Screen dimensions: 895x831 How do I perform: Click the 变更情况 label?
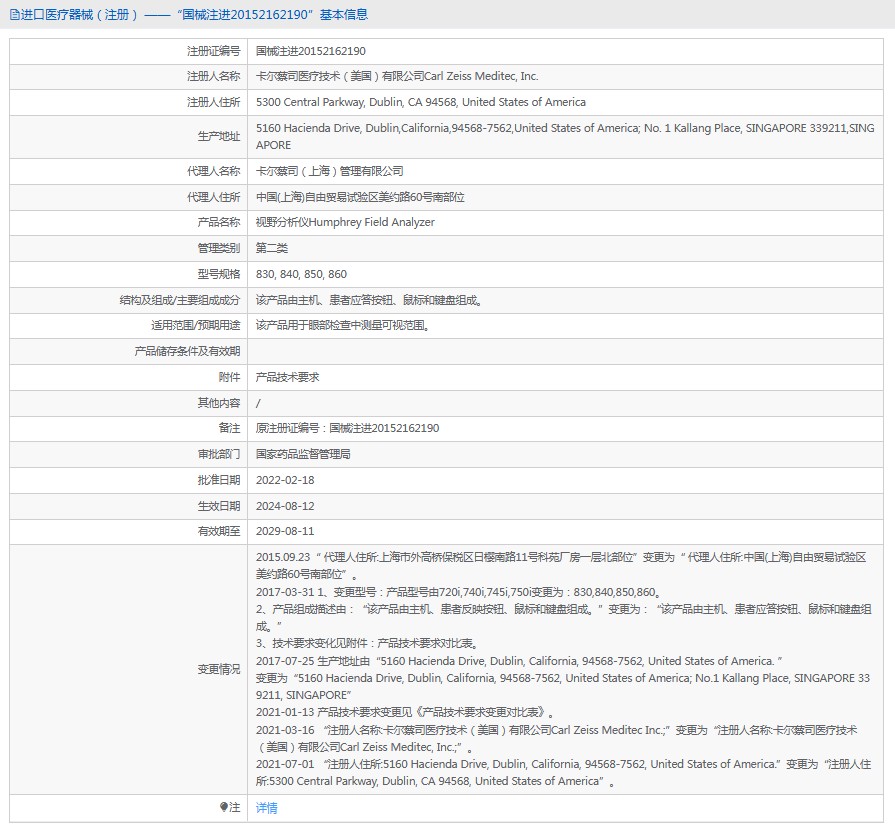coord(219,669)
